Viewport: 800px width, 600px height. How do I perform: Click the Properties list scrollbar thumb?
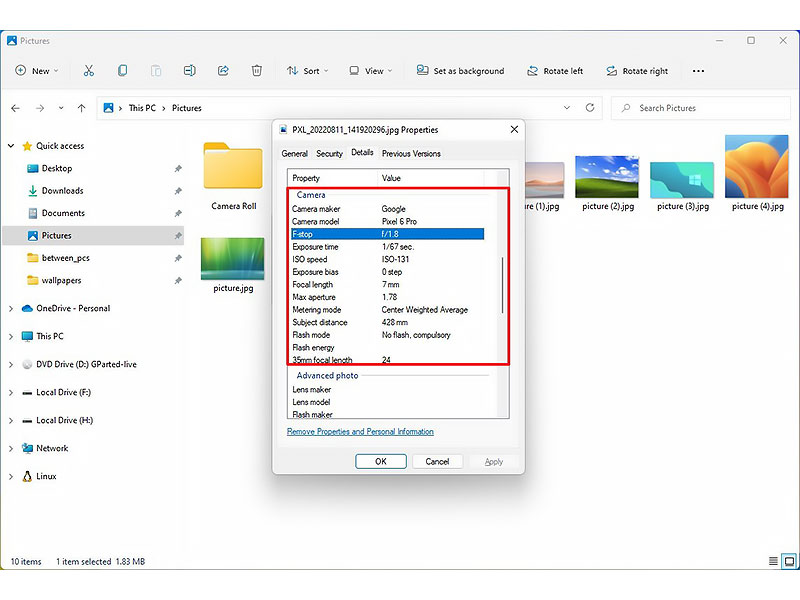(503, 285)
